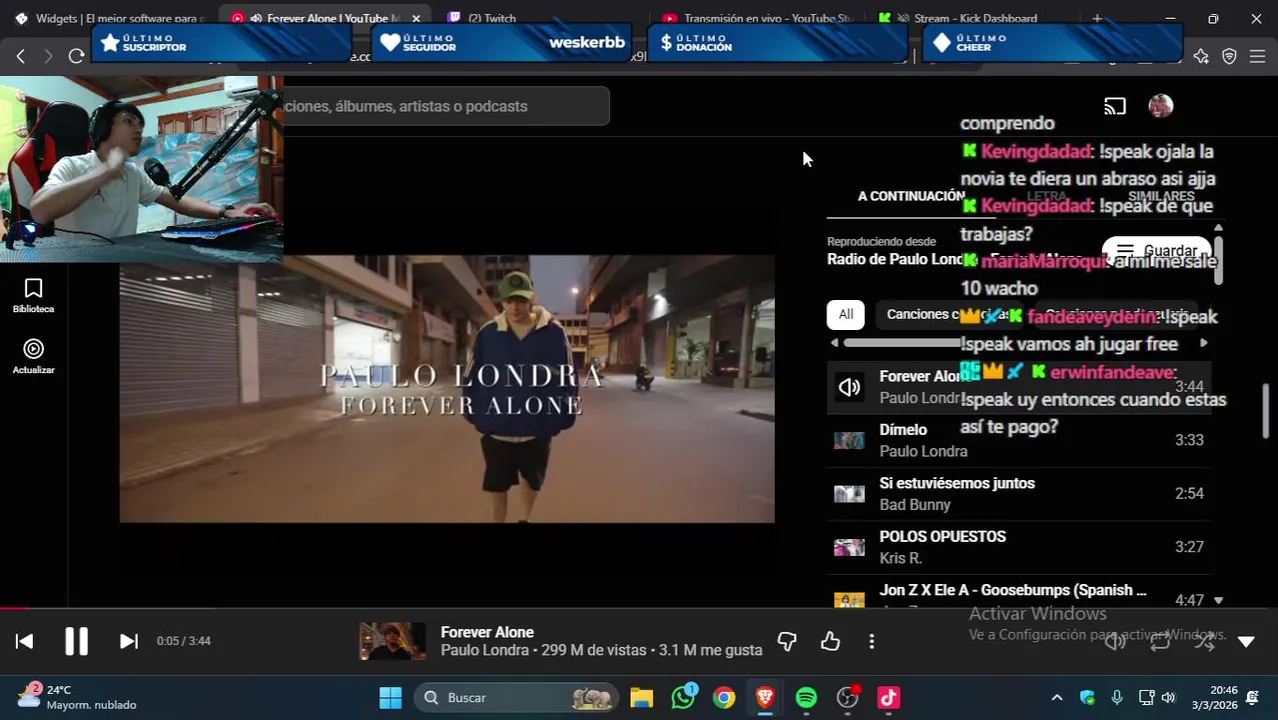Open the Windows Start menu
This screenshot has width=1278, height=720.
tap(390, 697)
